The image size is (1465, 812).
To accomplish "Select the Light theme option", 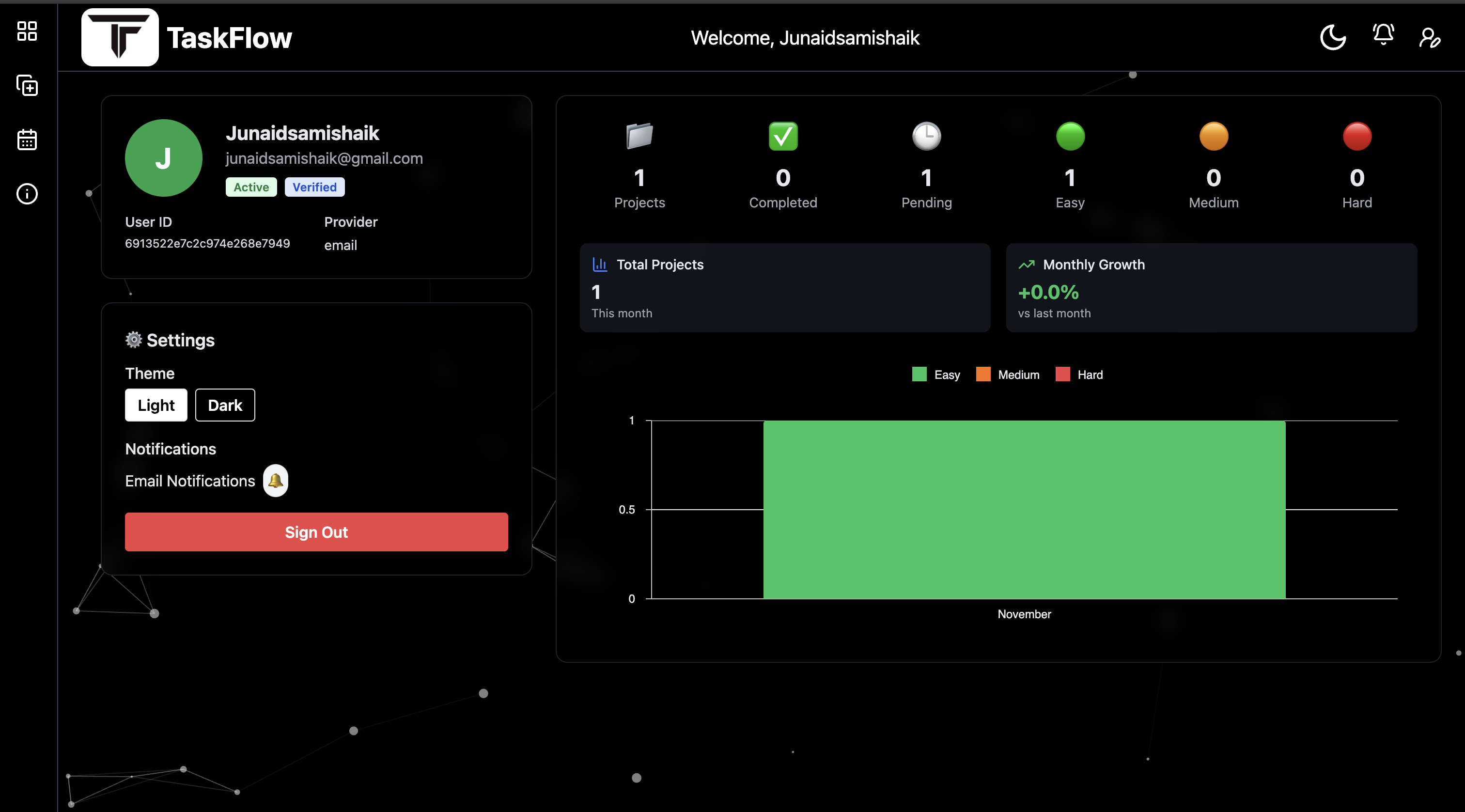I will (156, 405).
